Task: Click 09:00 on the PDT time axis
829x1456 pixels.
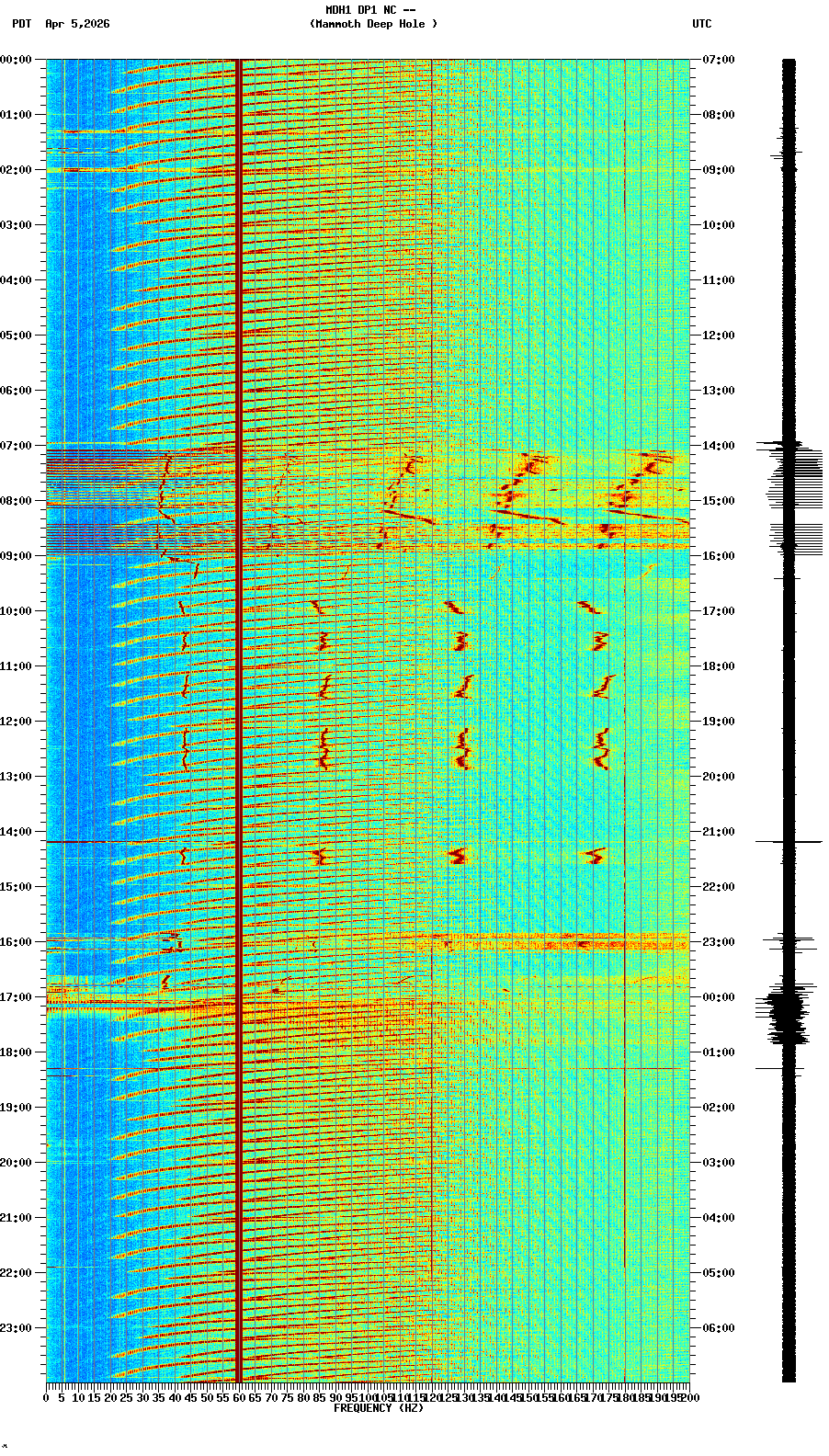Action: point(16,556)
